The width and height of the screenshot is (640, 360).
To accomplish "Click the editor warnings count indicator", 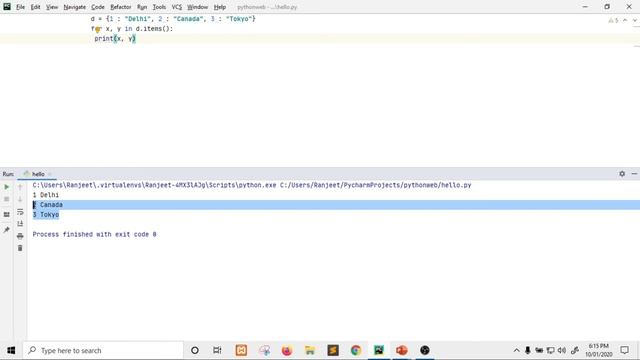I will 613,20.
